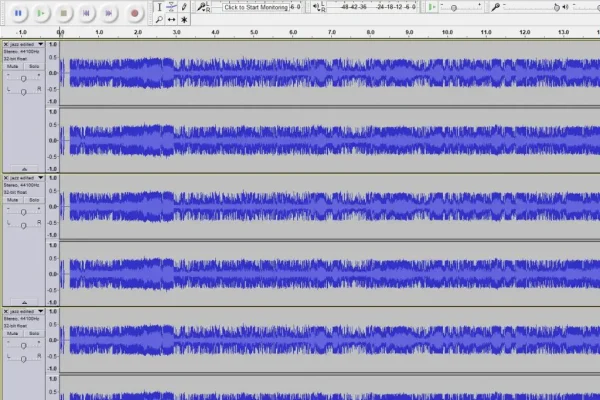This screenshot has height=400, width=600.
Task: Select the Envelope tool
Action: coord(172,7)
